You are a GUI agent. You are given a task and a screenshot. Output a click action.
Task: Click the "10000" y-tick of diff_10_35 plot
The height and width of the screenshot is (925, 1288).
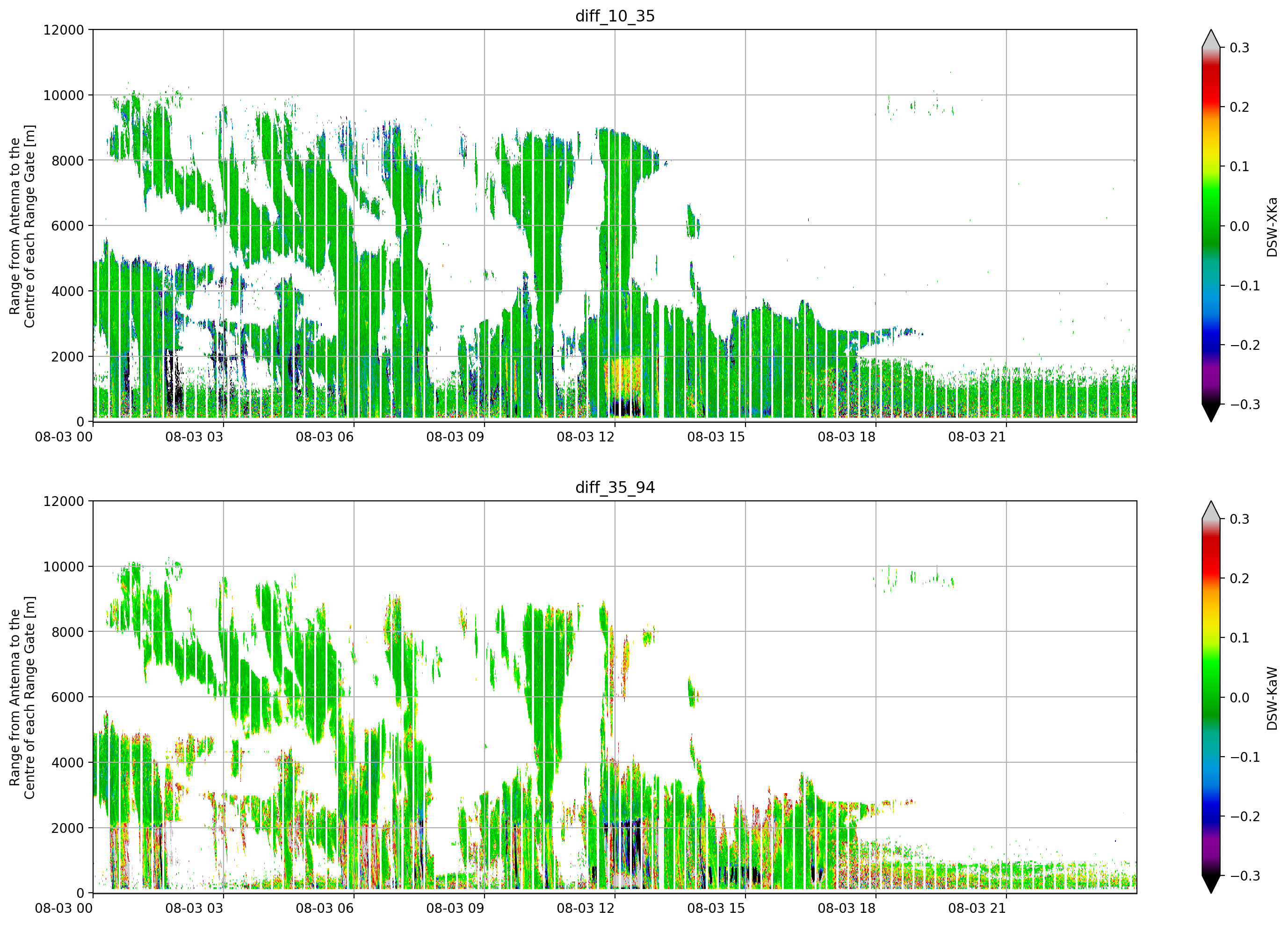64,95
